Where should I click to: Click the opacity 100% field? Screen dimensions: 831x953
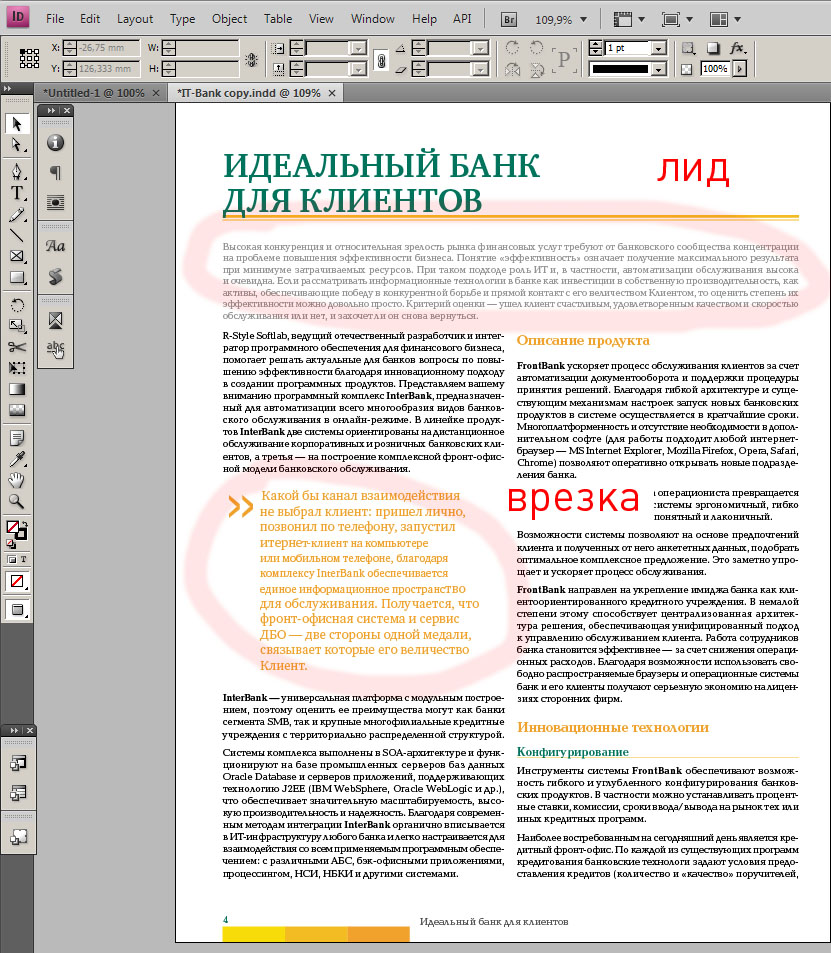coord(715,69)
